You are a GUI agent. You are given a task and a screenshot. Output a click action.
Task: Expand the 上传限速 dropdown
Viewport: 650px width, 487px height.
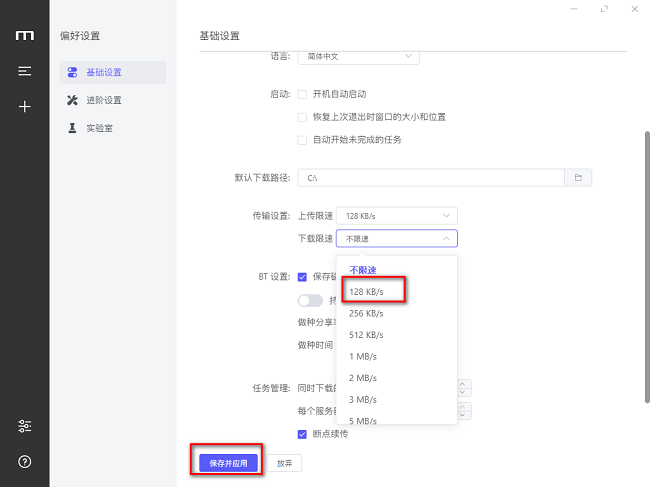click(x=398, y=215)
